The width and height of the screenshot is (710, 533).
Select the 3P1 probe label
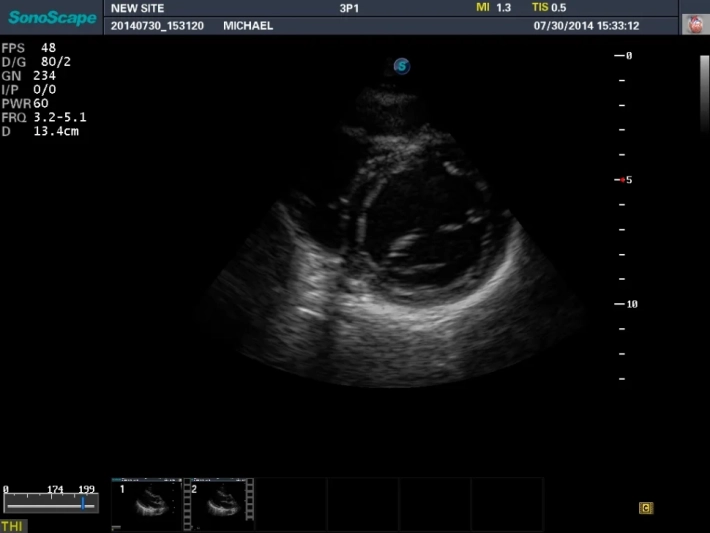coord(351,8)
